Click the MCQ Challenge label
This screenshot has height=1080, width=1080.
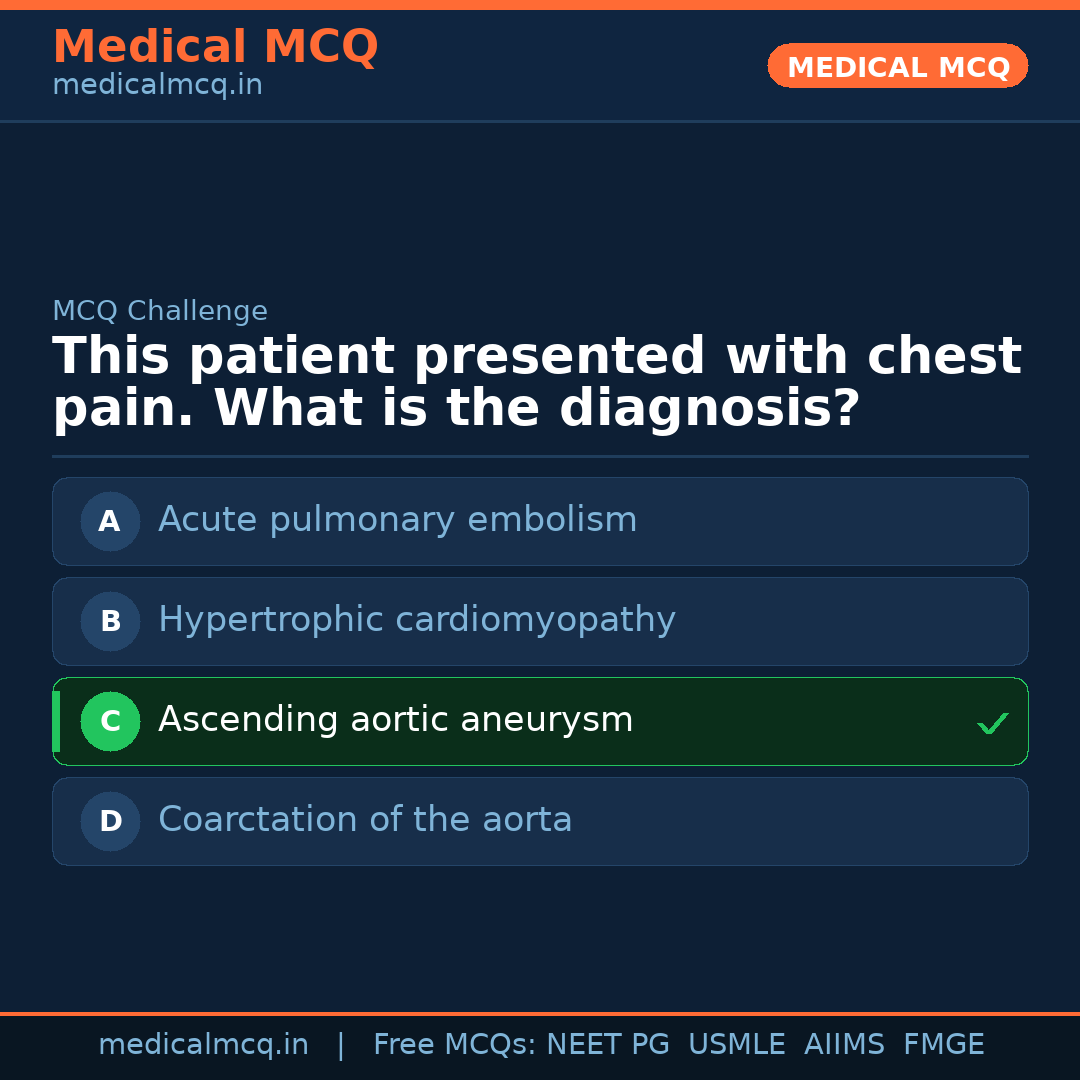[160, 312]
